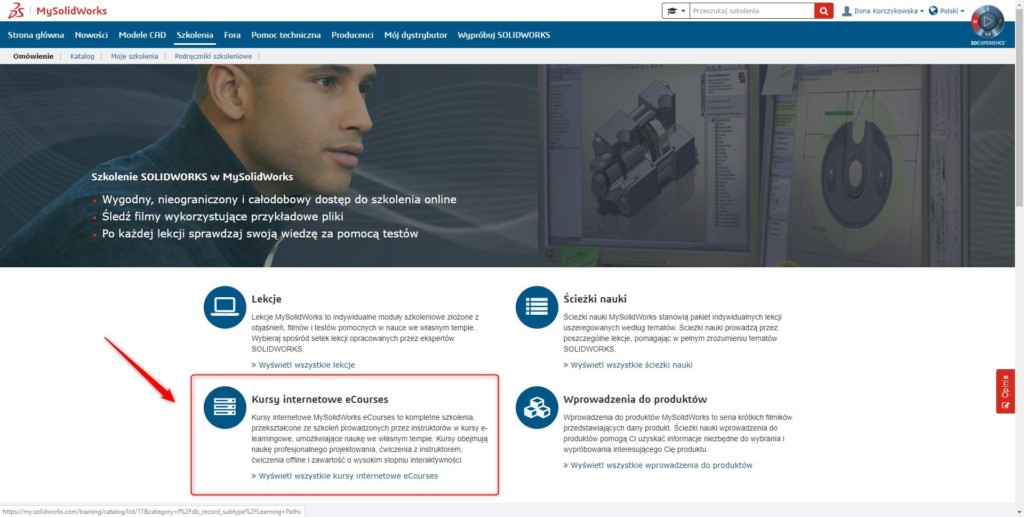Click Wypróbuj SOLIDWORKS in navigation
The height and width of the screenshot is (517, 1024).
(x=504, y=35)
